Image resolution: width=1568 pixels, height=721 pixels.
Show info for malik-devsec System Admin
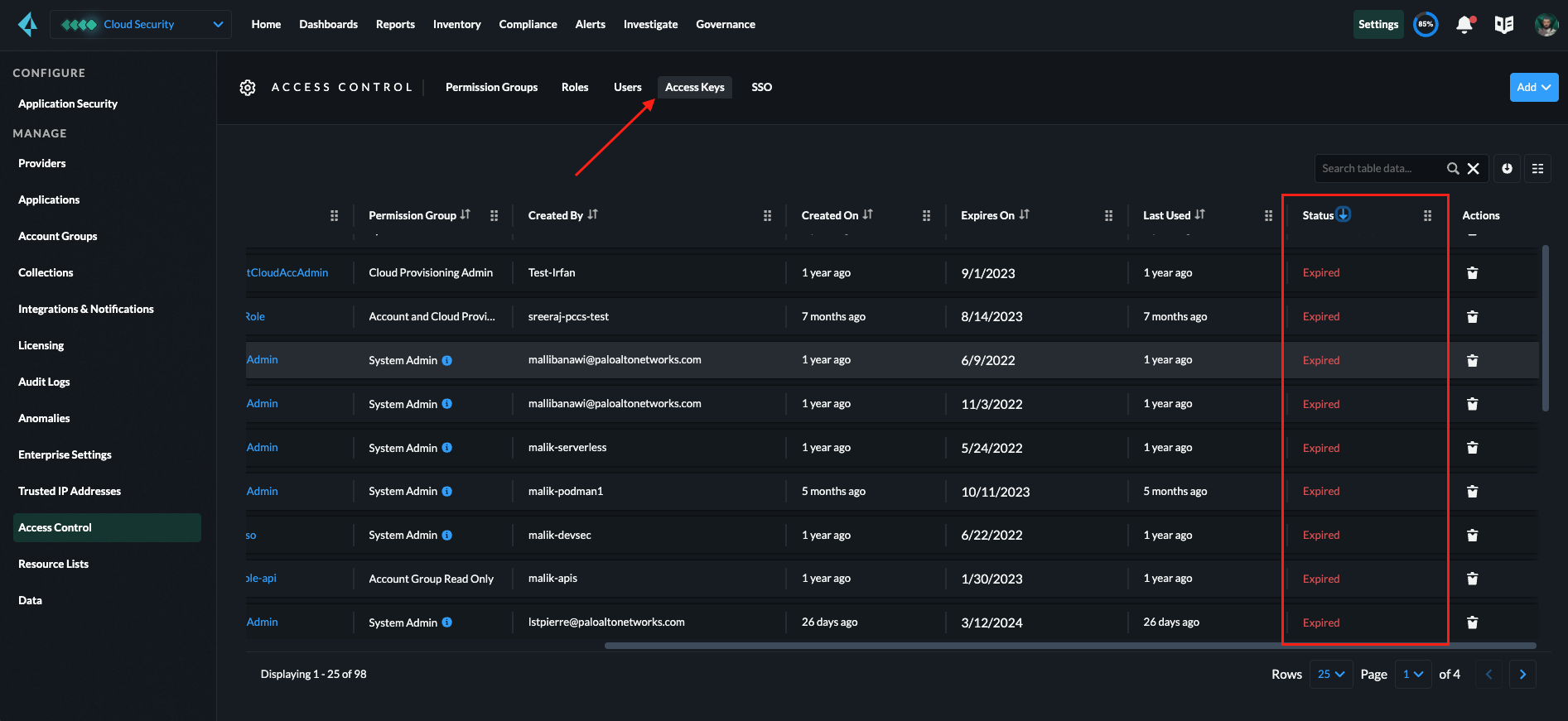click(x=447, y=535)
